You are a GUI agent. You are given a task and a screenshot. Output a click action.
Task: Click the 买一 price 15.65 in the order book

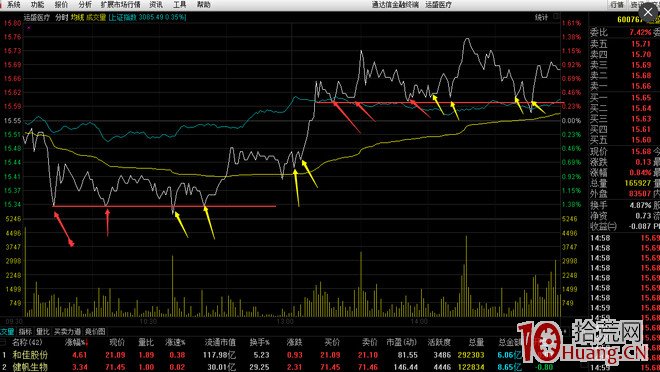[x=641, y=98]
